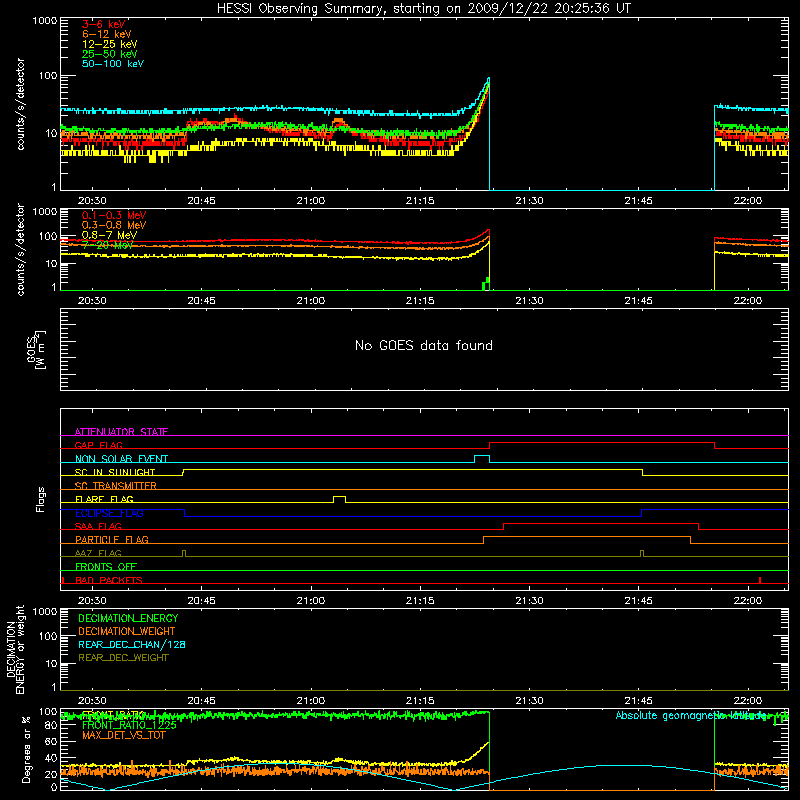Click the 21:30 tick label under top plot
The width and height of the screenshot is (800, 800).
pyautogui.click(x=529, y=201)
